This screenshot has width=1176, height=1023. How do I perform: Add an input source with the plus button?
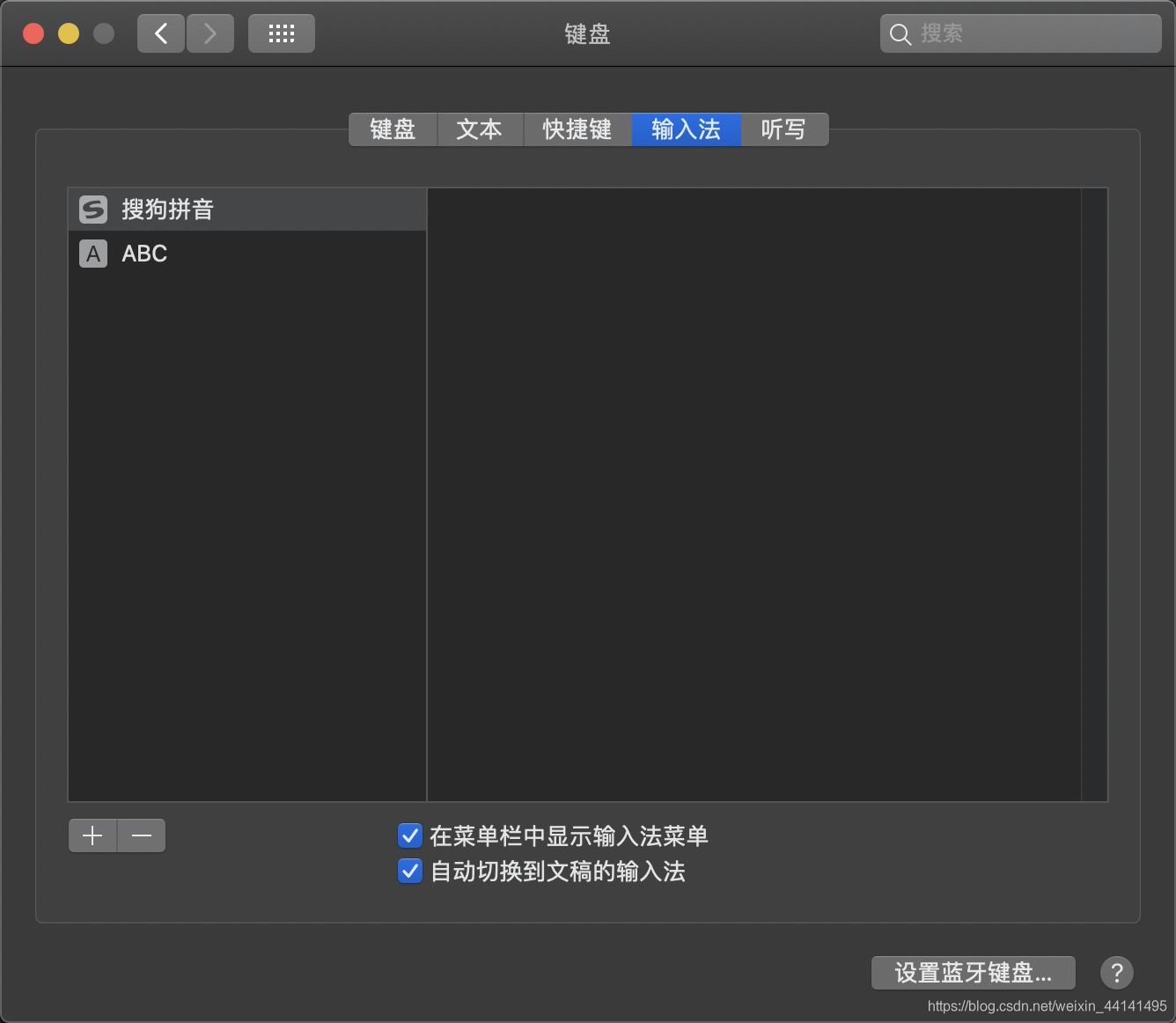(92, 835)
